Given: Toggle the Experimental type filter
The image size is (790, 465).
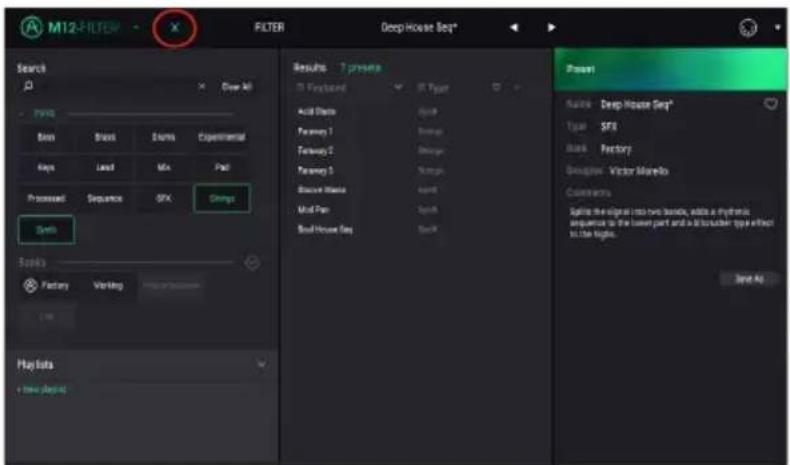Looking at the screenshot, I should (x=222, y=137).
